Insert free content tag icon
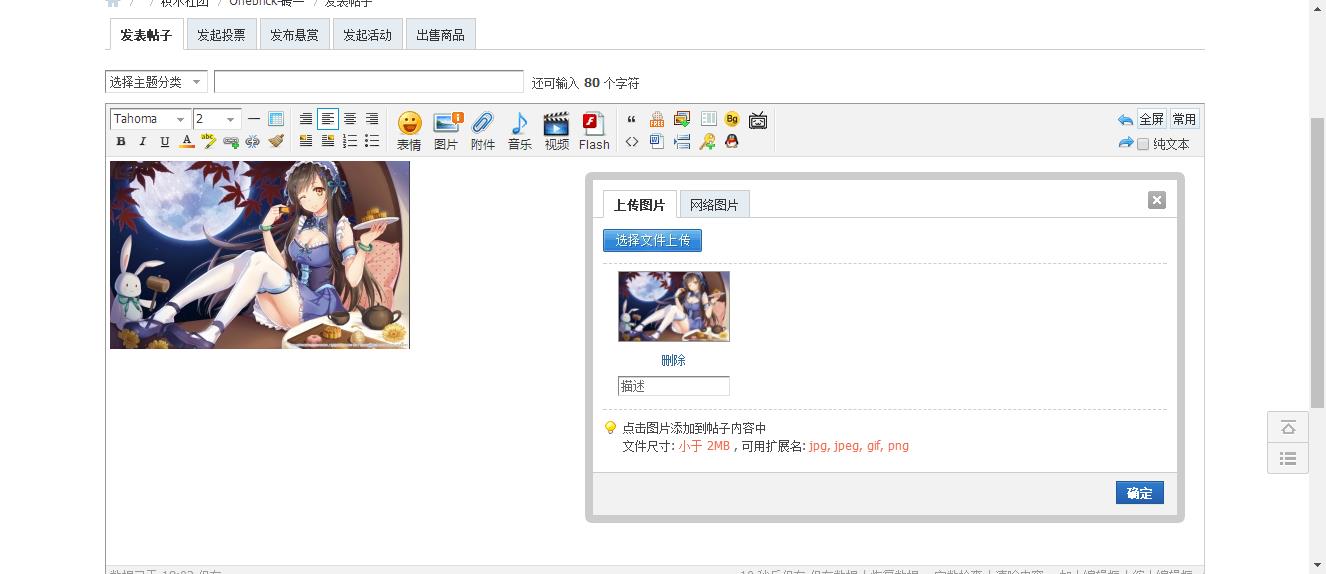This screenshot has height=574, width=1326. click(657, 119)
